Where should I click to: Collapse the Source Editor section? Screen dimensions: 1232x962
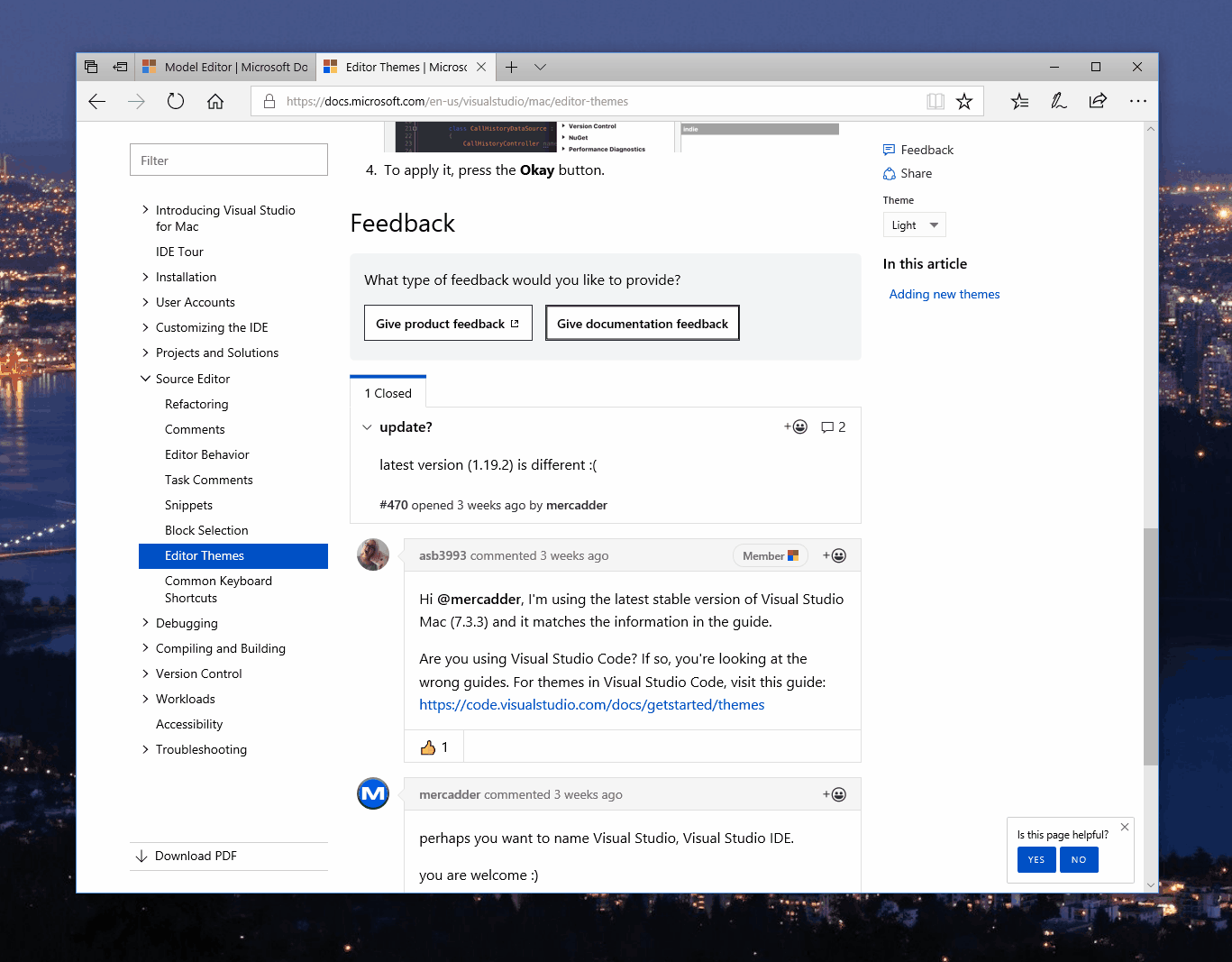pos(145,379)
